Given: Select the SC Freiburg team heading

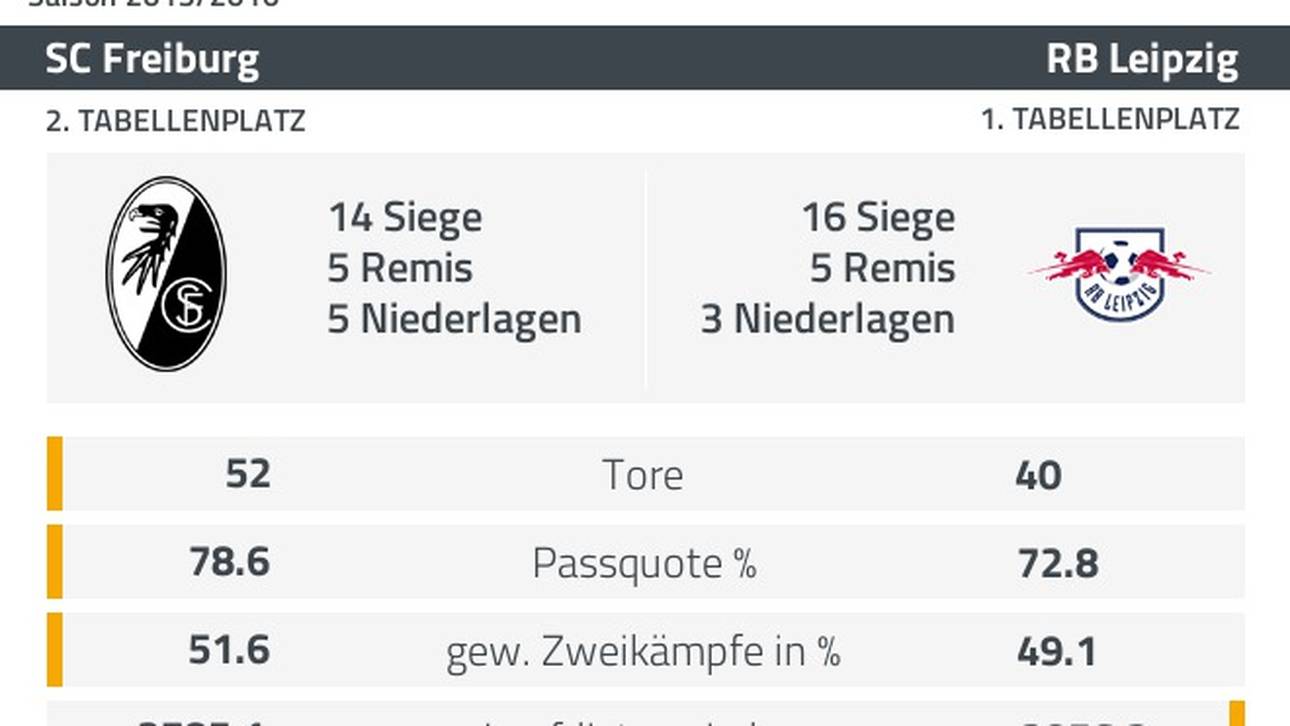Looking at the screenshot, I should point(152,60).
